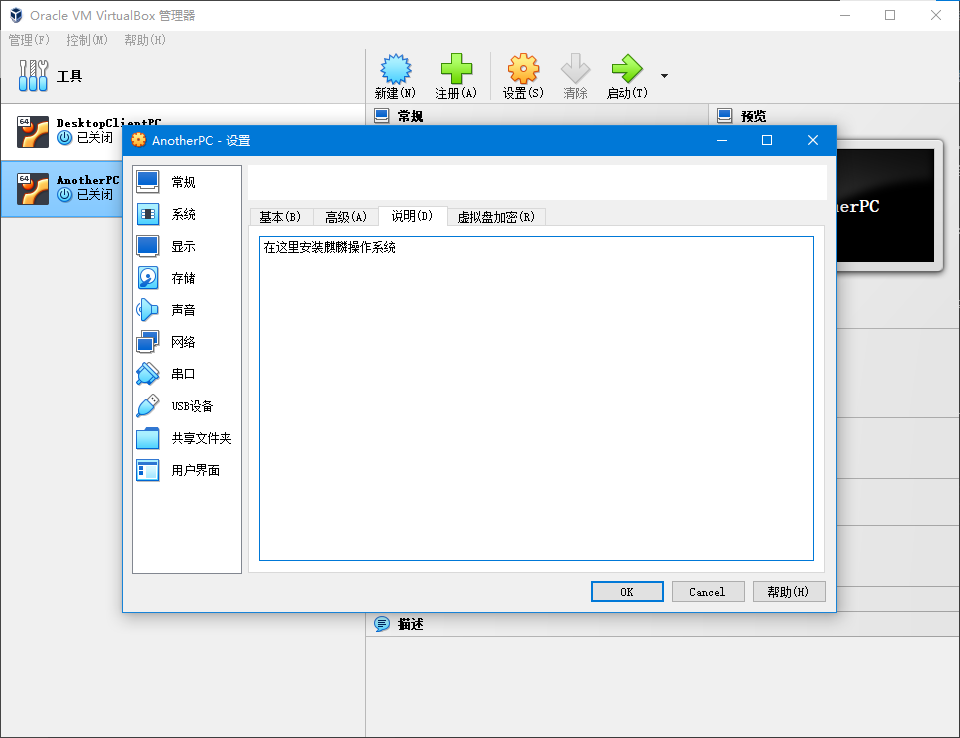Click the 预览 Preview section header icon
This screenshot has width=960, height=738.
pyautogui.click(x=724, y=116)
